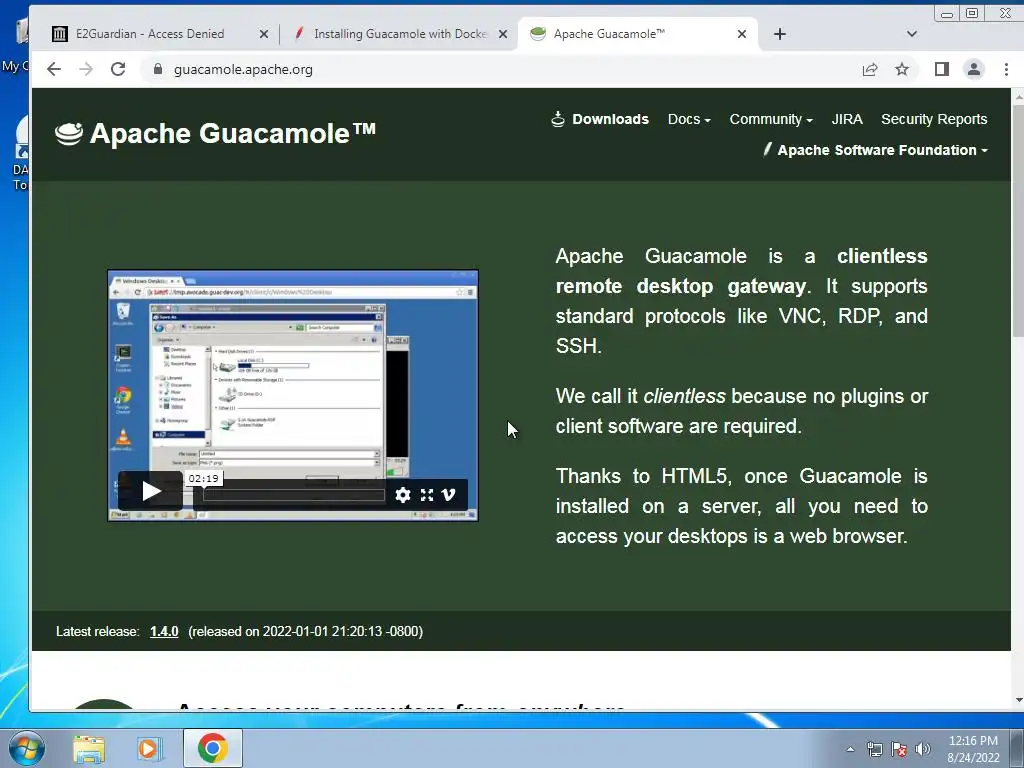
Task: Open the tab search chevron
Action: pos(912,34)
